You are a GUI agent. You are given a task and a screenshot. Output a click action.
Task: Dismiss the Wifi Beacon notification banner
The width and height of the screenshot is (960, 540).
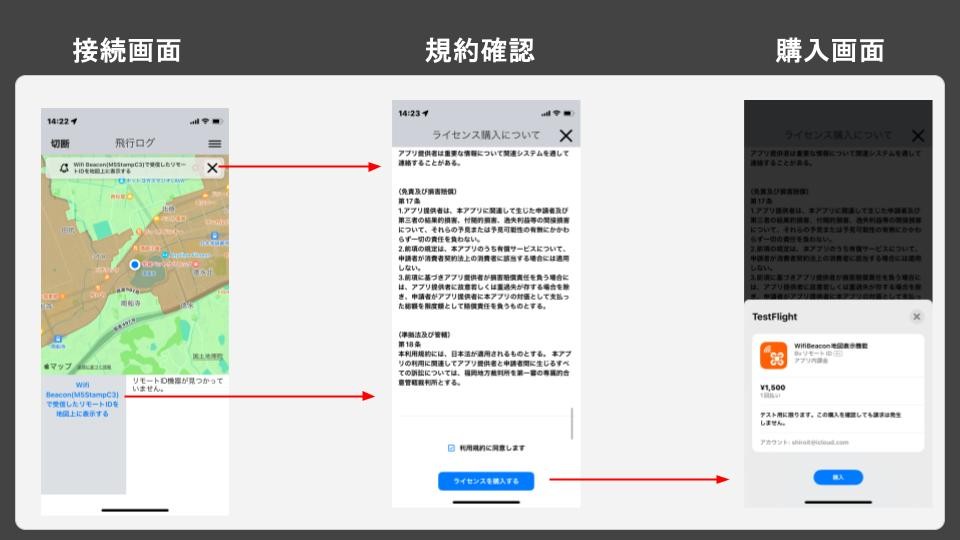click(212, 168)
